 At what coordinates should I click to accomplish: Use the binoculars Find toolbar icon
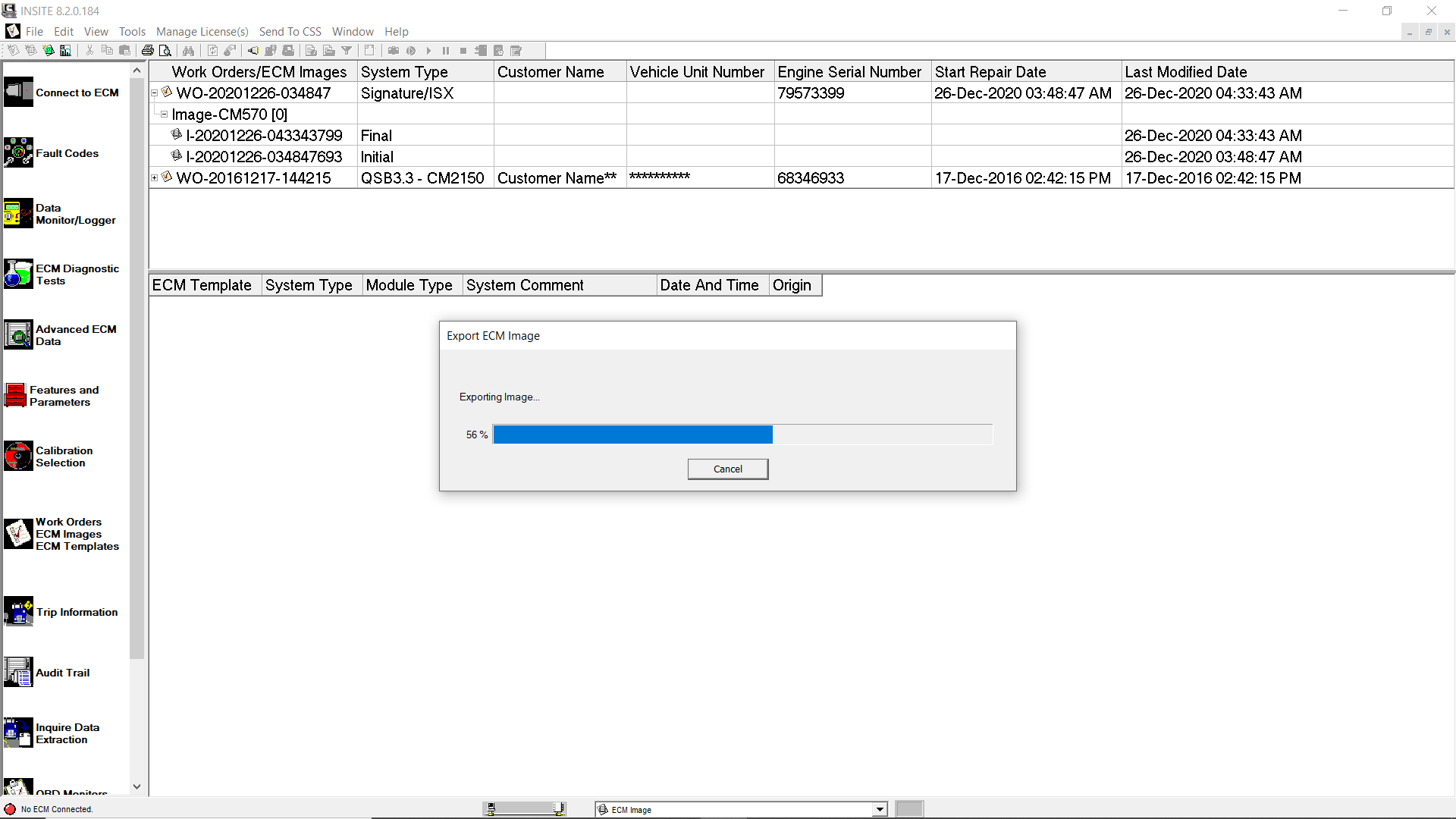point(188,50)
